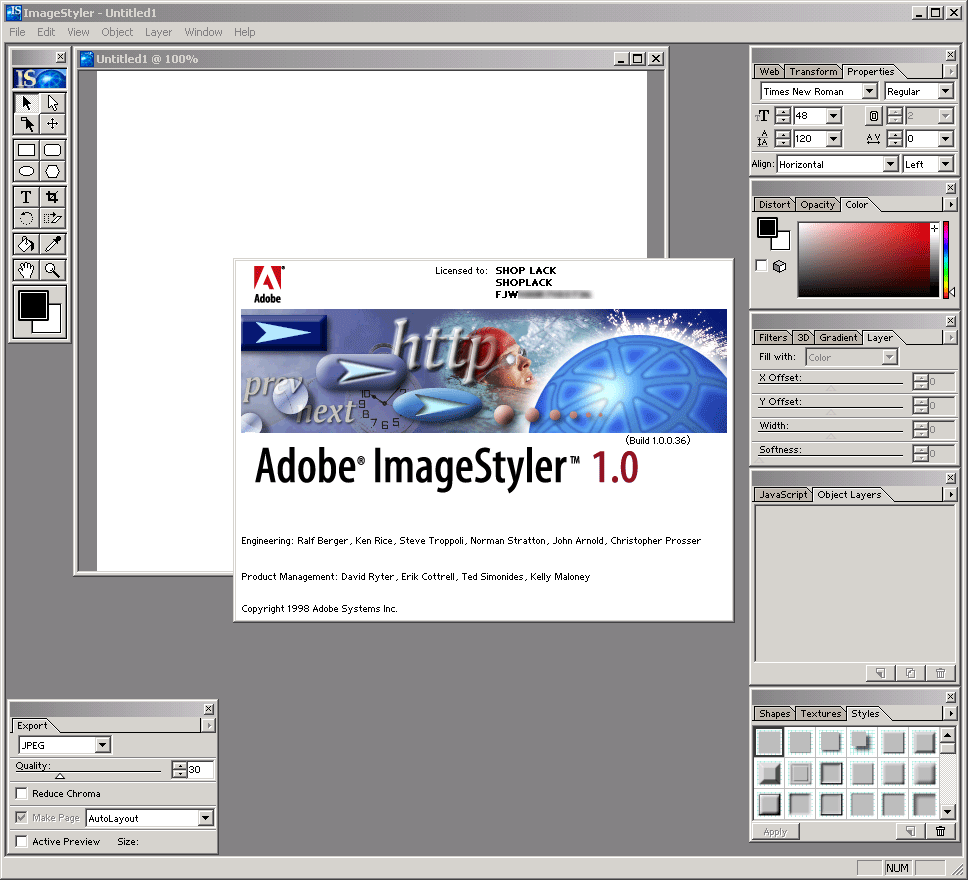Viewport: 968px width, 880px height.
Task: Open the Regular font style dropdown
Action: coord(945,91)
